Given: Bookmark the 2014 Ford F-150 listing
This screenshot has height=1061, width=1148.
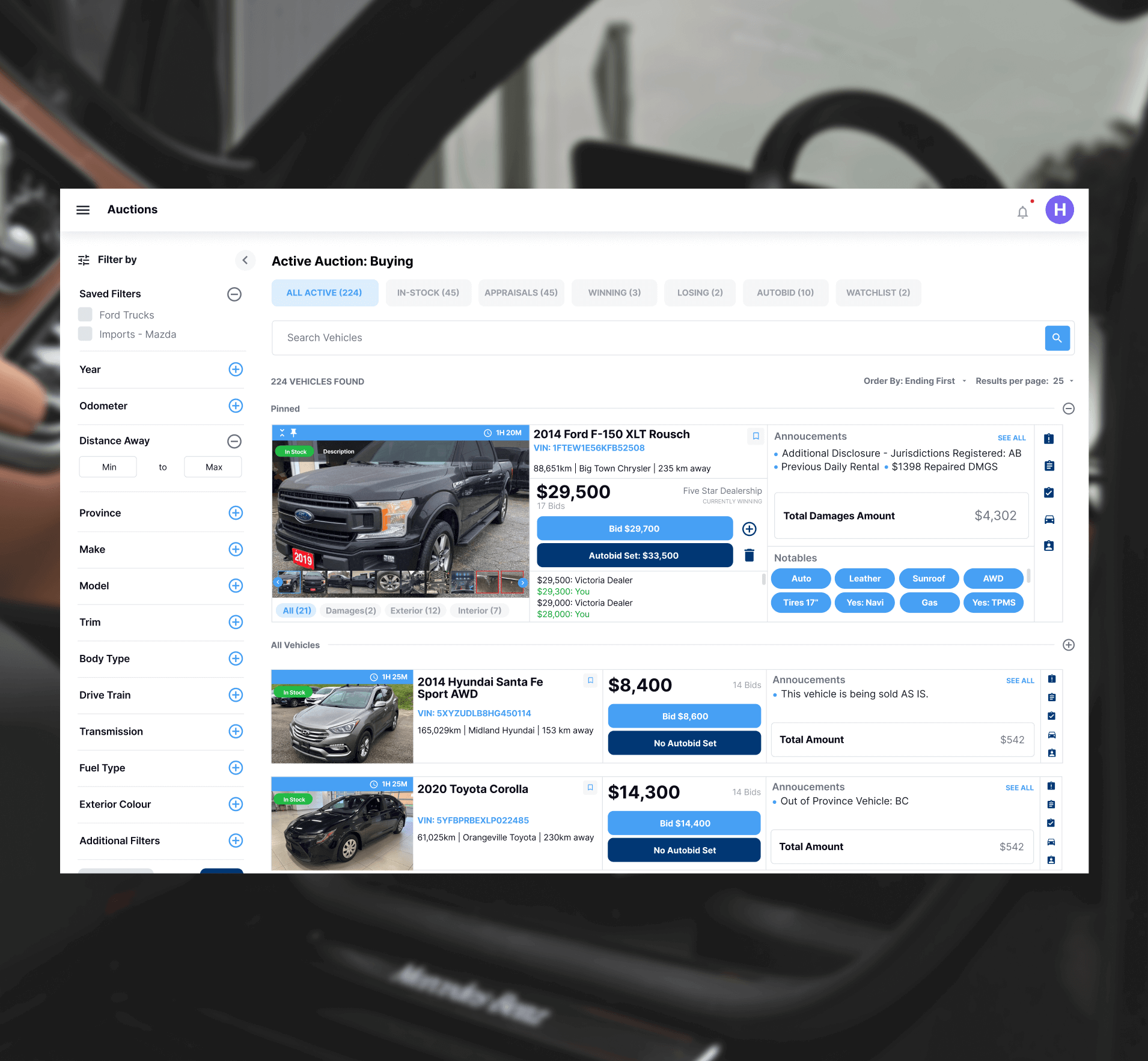Looking at the screenshot, I should click(756, 436).
